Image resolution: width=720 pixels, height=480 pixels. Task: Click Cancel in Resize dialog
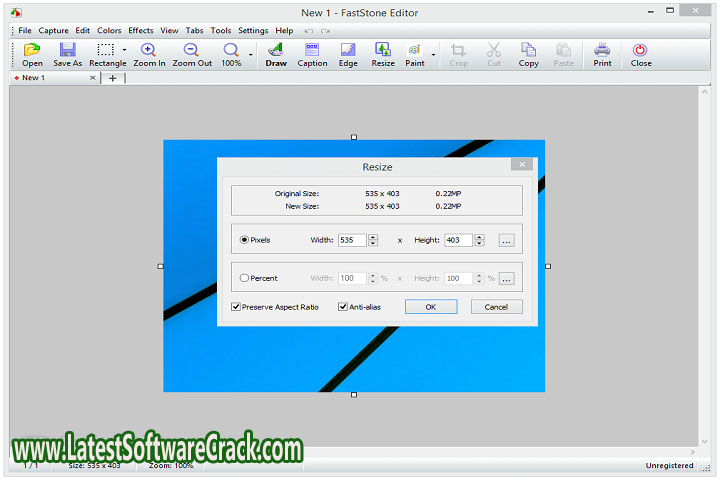(496, 307)
